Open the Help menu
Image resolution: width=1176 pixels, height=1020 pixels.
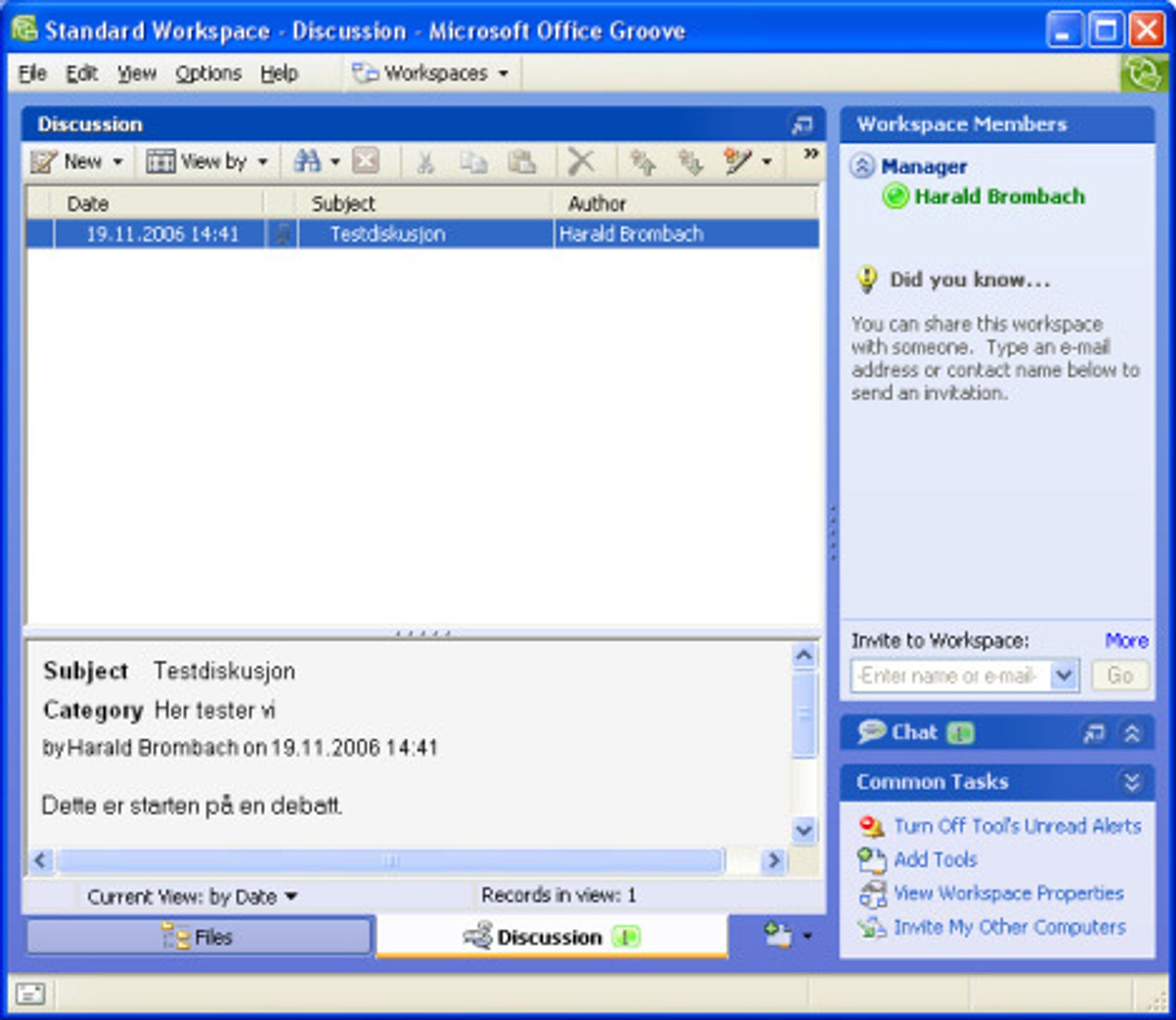279,73
